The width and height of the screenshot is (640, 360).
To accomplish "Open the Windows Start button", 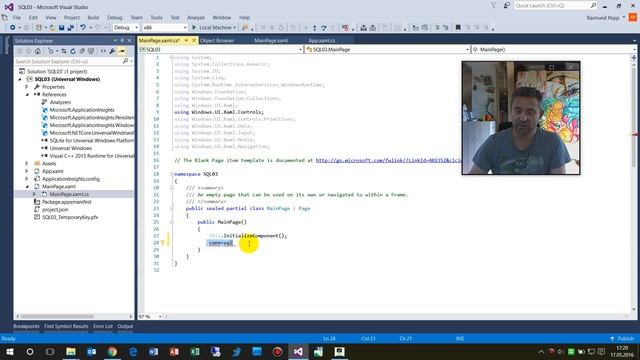I will 9,351.
